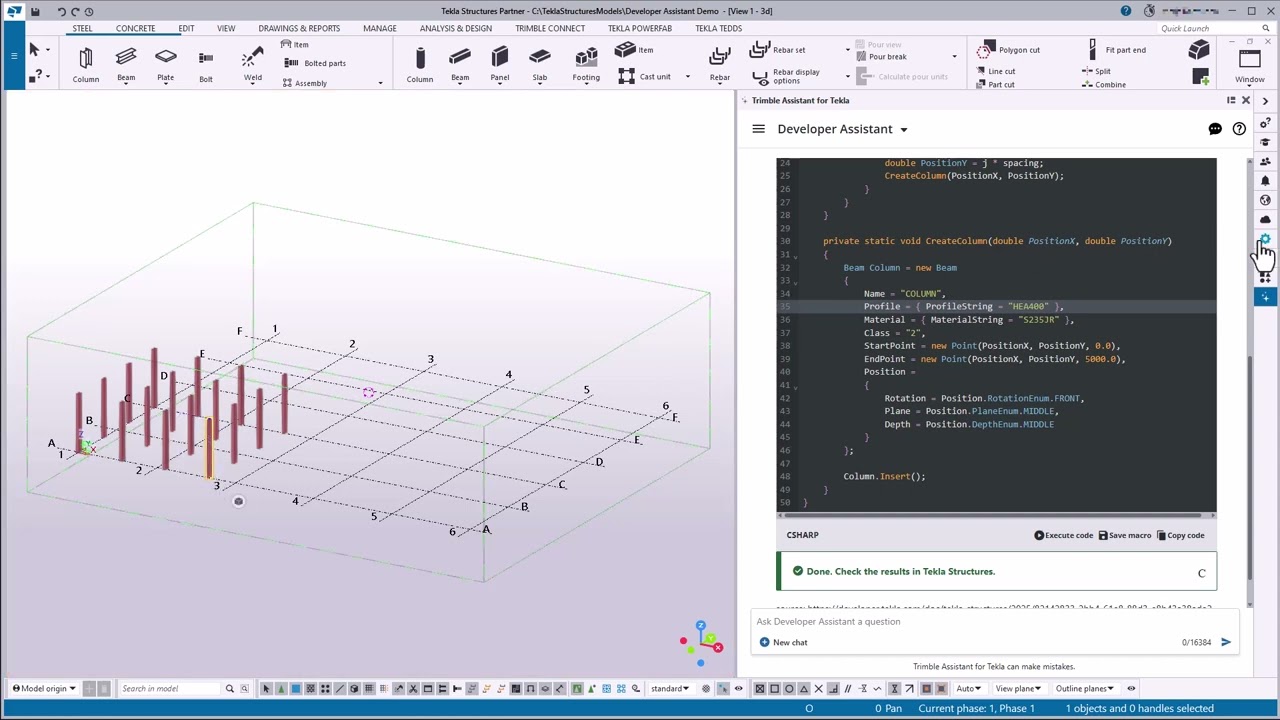Open the EDIT ribbon tab
This screenshot has width=1280, height=720.
pos(186,28)
